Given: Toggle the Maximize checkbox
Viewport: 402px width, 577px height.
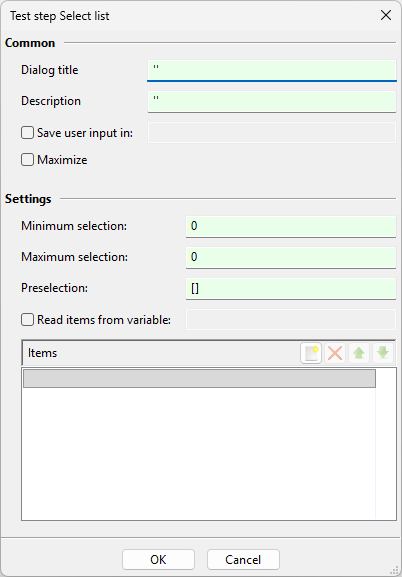Looking at the screenshot, I should point(27,160).
